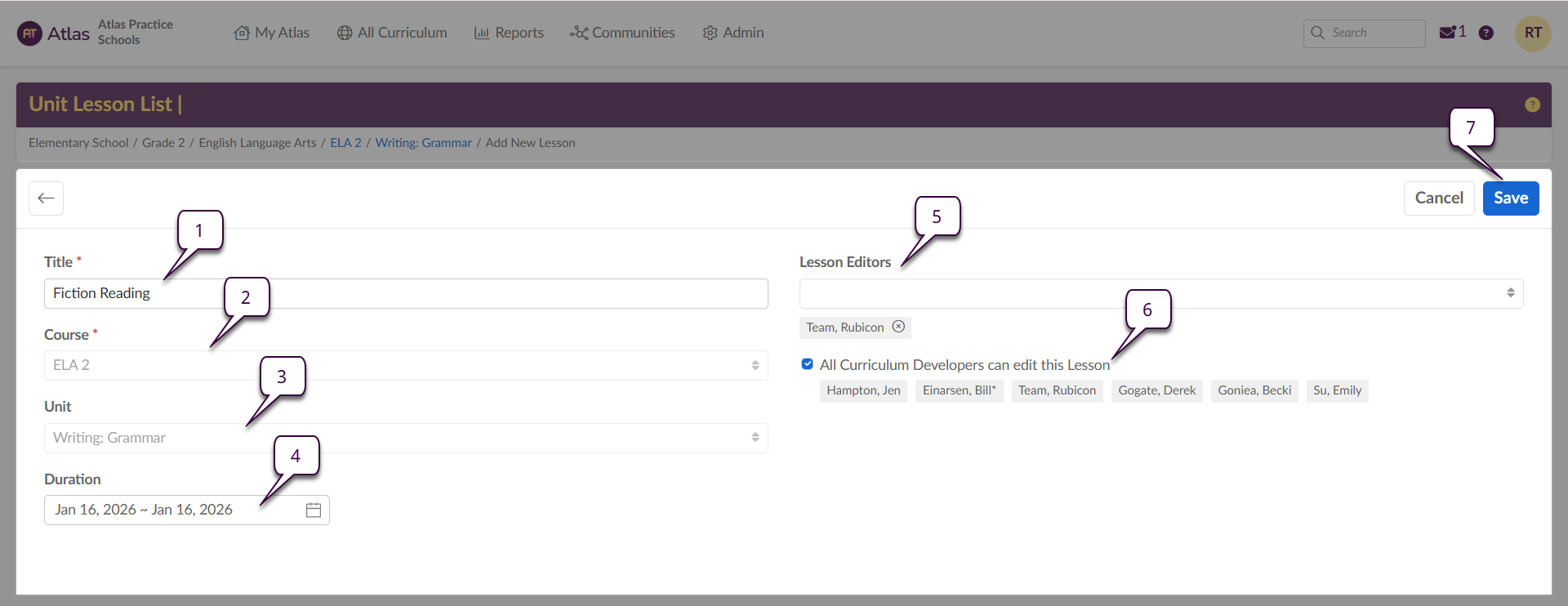Open the mail notifications icon
Image resolution: width=1568 pixels, height=606 pixels.
click(x=1448, y=33)
